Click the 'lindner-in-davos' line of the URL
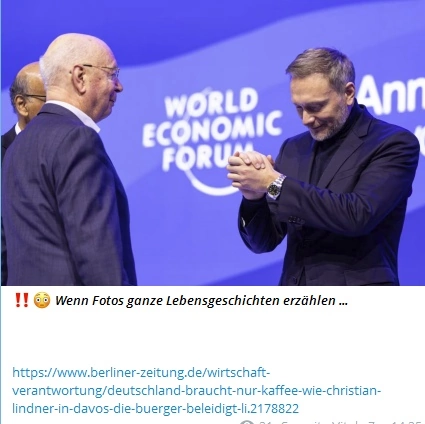The height and width of the screenshot is (424, 425). [155, 408]
